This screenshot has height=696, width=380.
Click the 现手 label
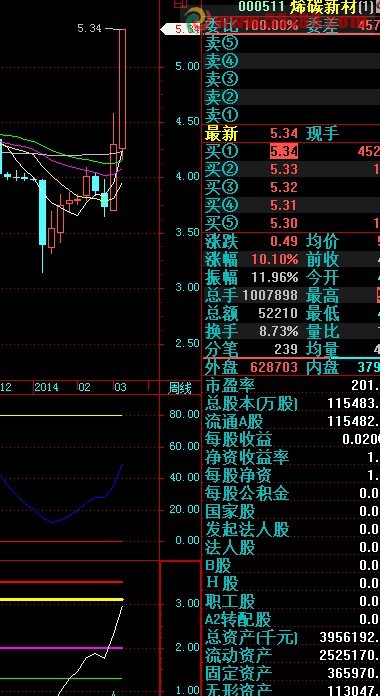(322, 133)
